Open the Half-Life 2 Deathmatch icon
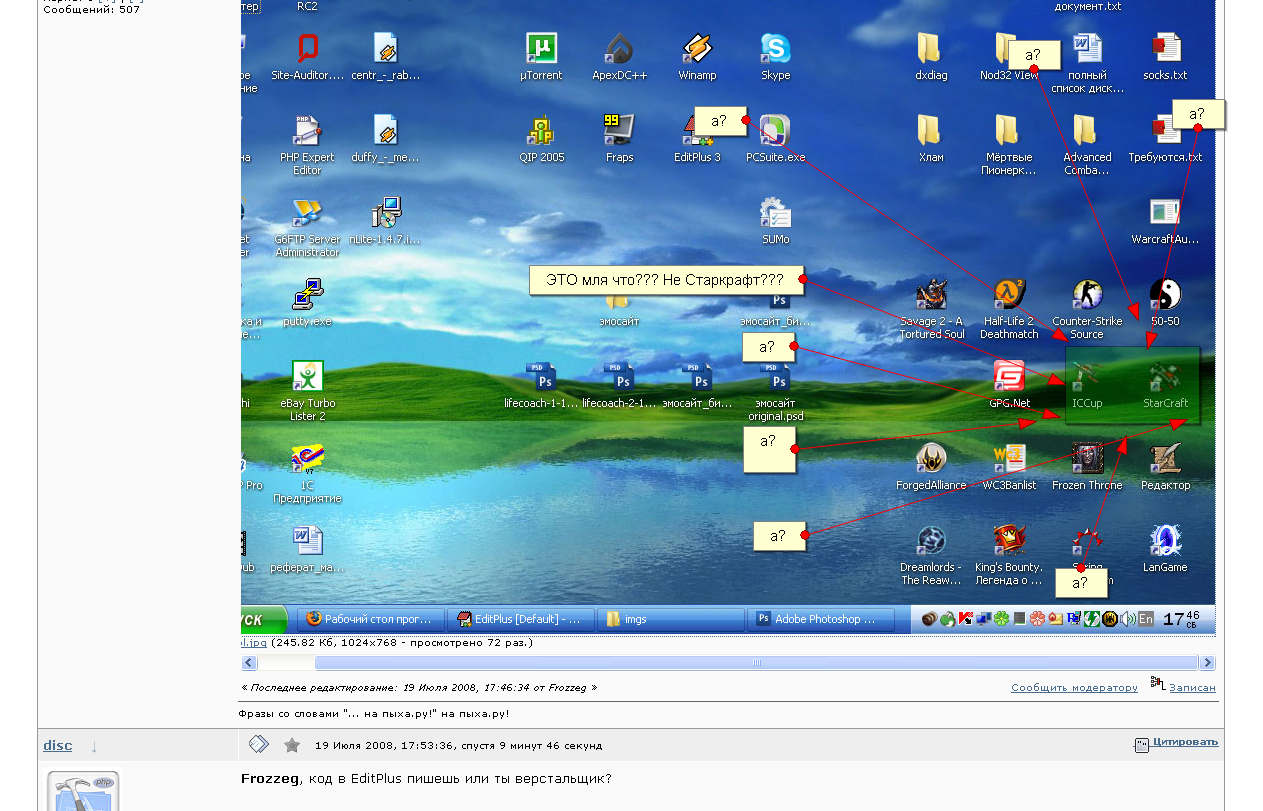This screenshot has width=1263, height=811. [1009, 296]
